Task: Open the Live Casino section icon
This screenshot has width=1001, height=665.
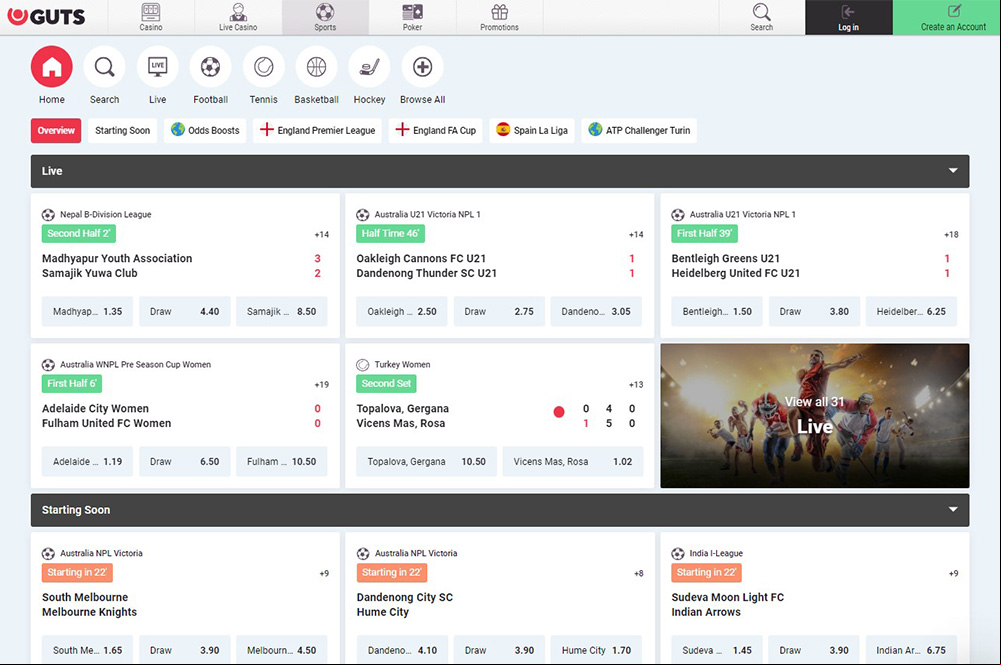Action: pyautogui.click(x=238, y=17)
